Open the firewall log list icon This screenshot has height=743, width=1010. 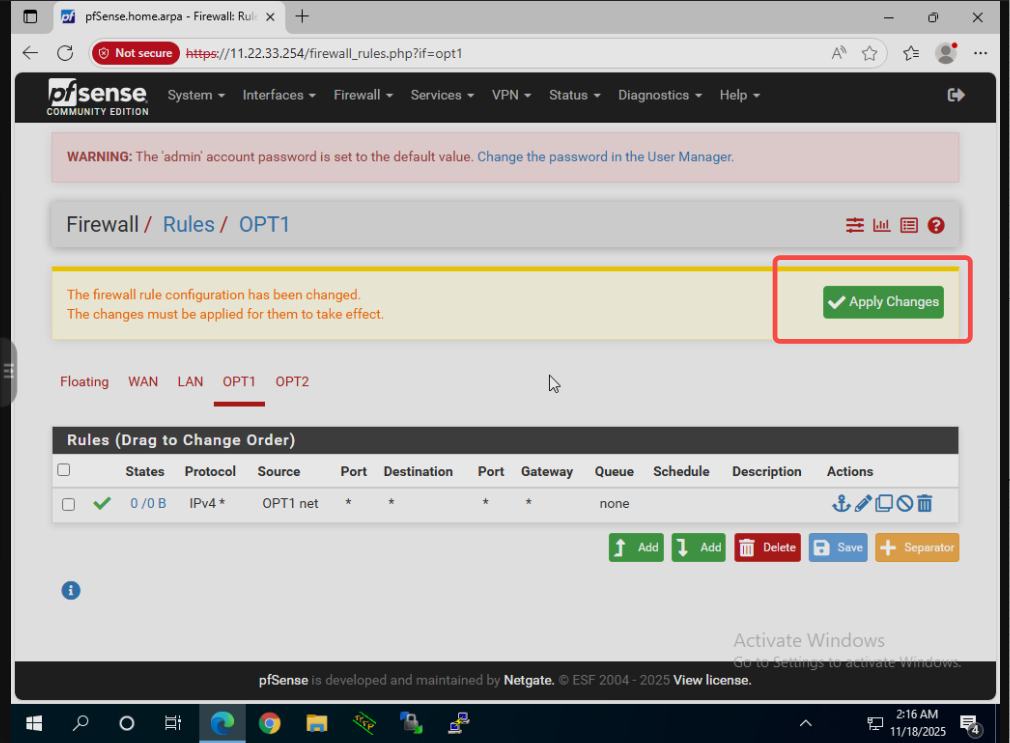pos(909,225)
